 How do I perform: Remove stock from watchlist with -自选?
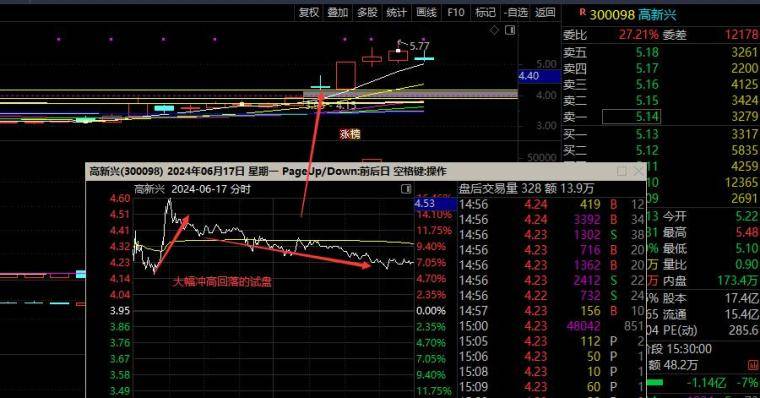pyautogui.click(x=516, y=13)
